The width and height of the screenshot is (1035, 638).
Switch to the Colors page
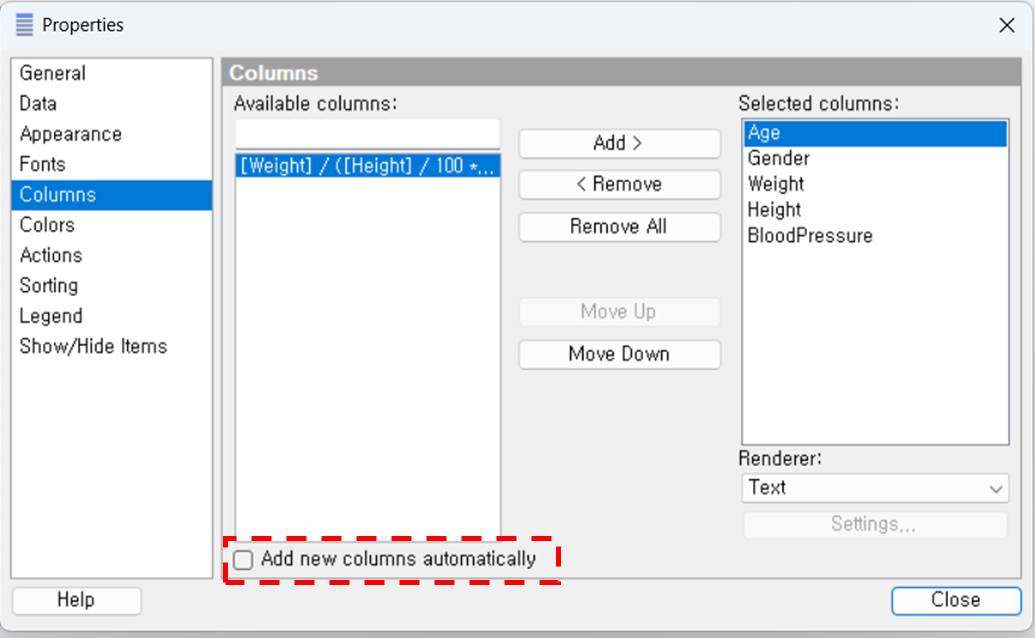(x=112, y=225)
